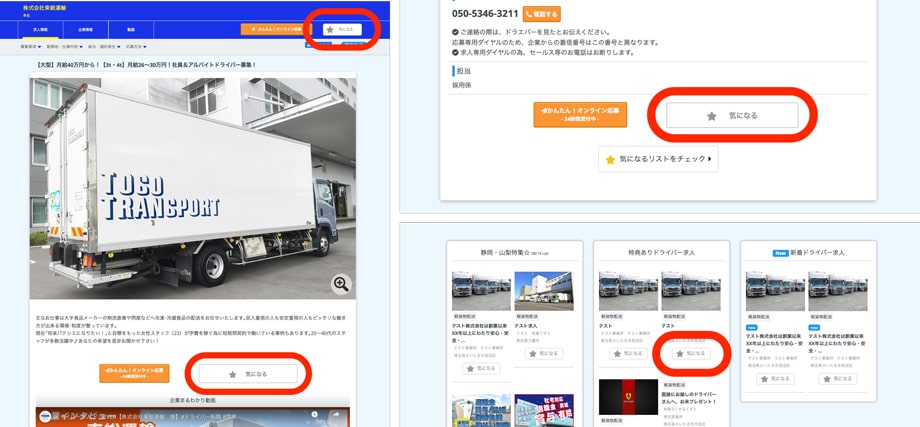Expand the 給与・福利厚生 dropdown
This screenshot has height=427, width=920.
(x=103, y=47)
